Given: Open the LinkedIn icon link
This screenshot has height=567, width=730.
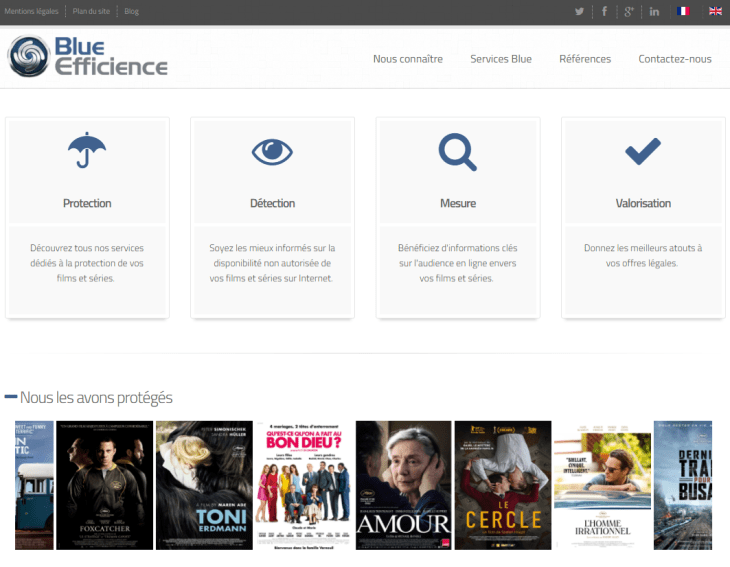Looking at the screenshot, I should coord(654,12).
